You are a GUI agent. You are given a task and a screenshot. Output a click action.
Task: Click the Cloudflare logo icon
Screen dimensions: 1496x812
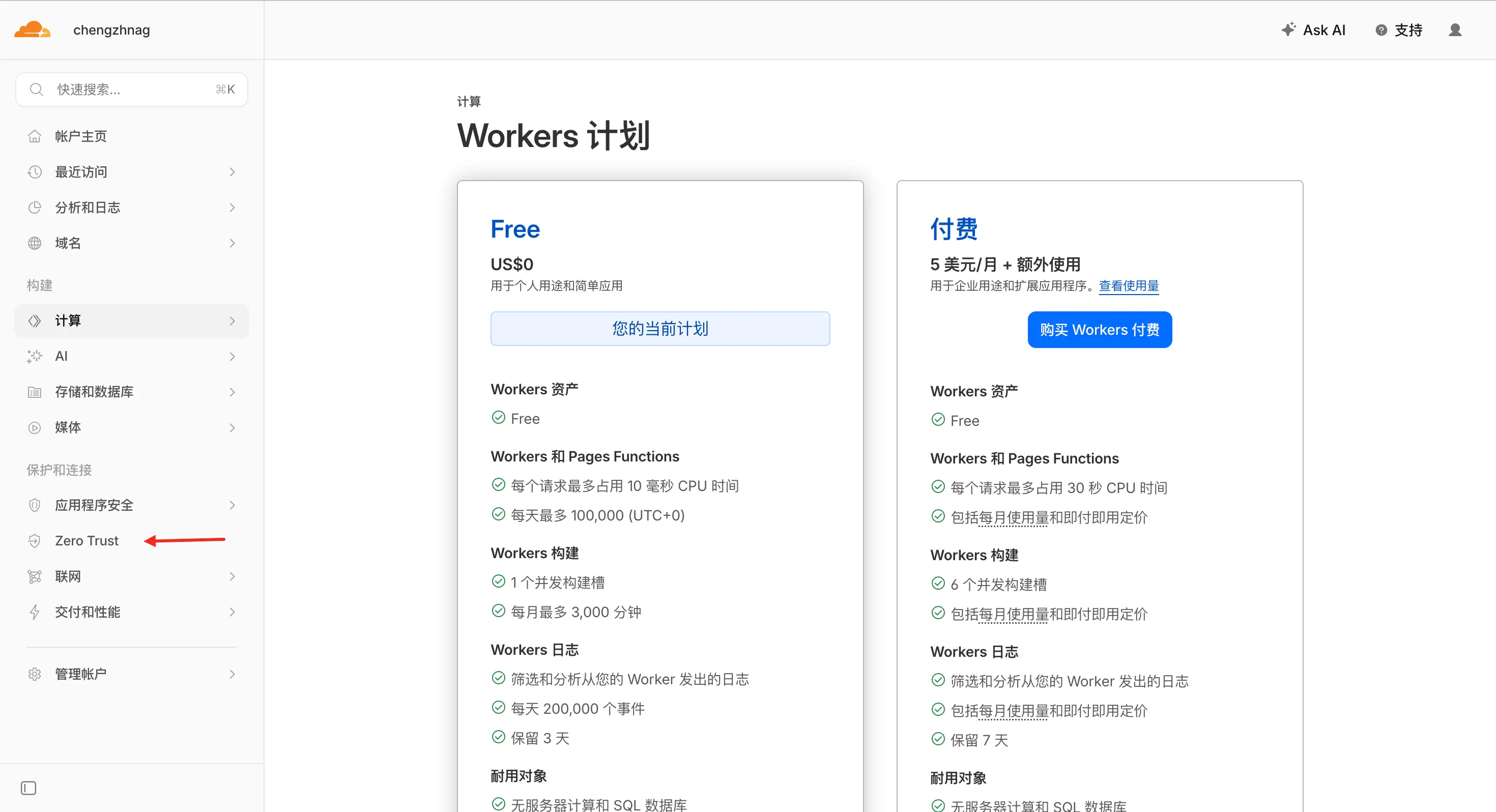32,30
